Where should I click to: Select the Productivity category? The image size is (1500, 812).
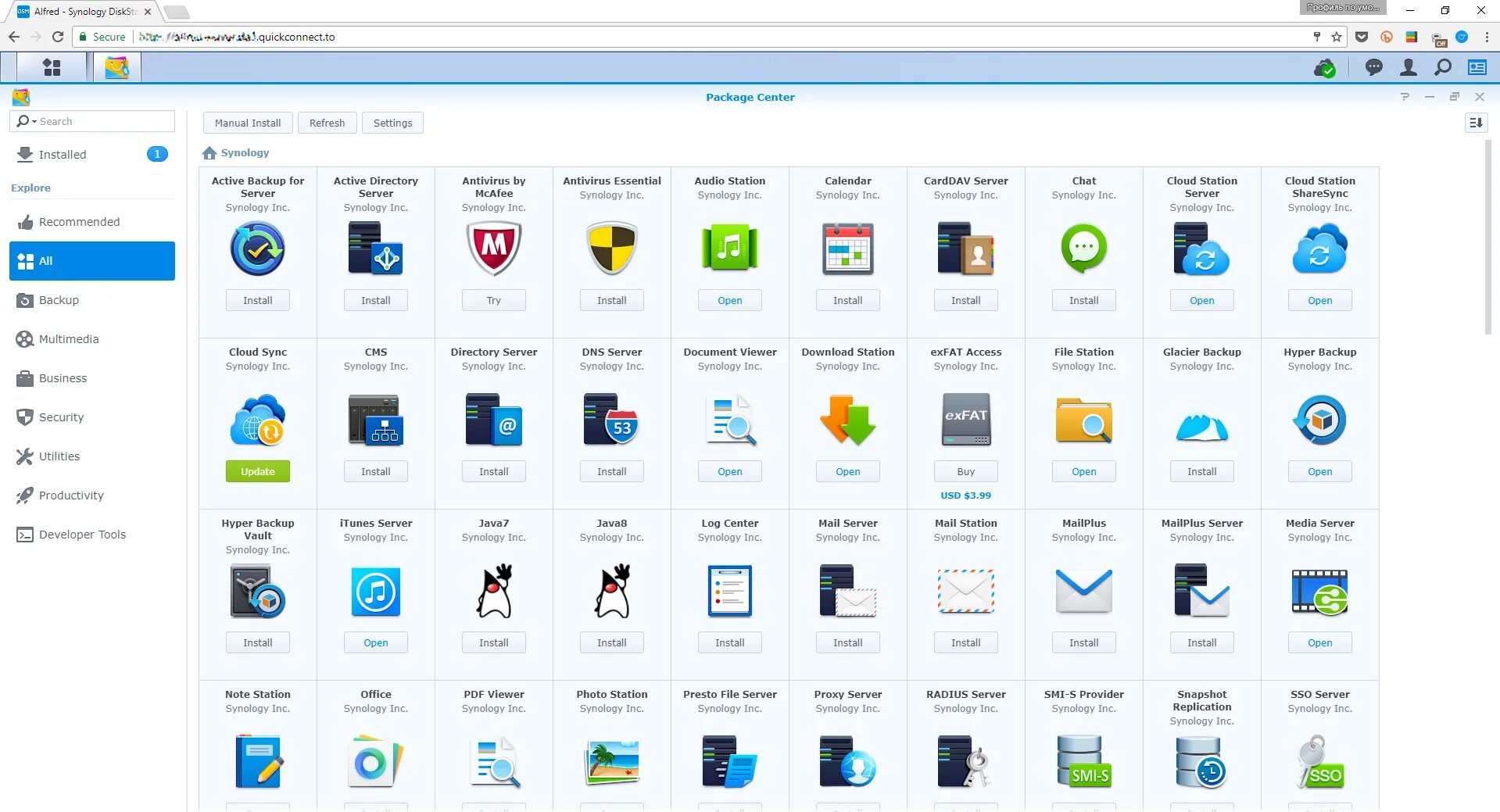(x=92, y=495)
